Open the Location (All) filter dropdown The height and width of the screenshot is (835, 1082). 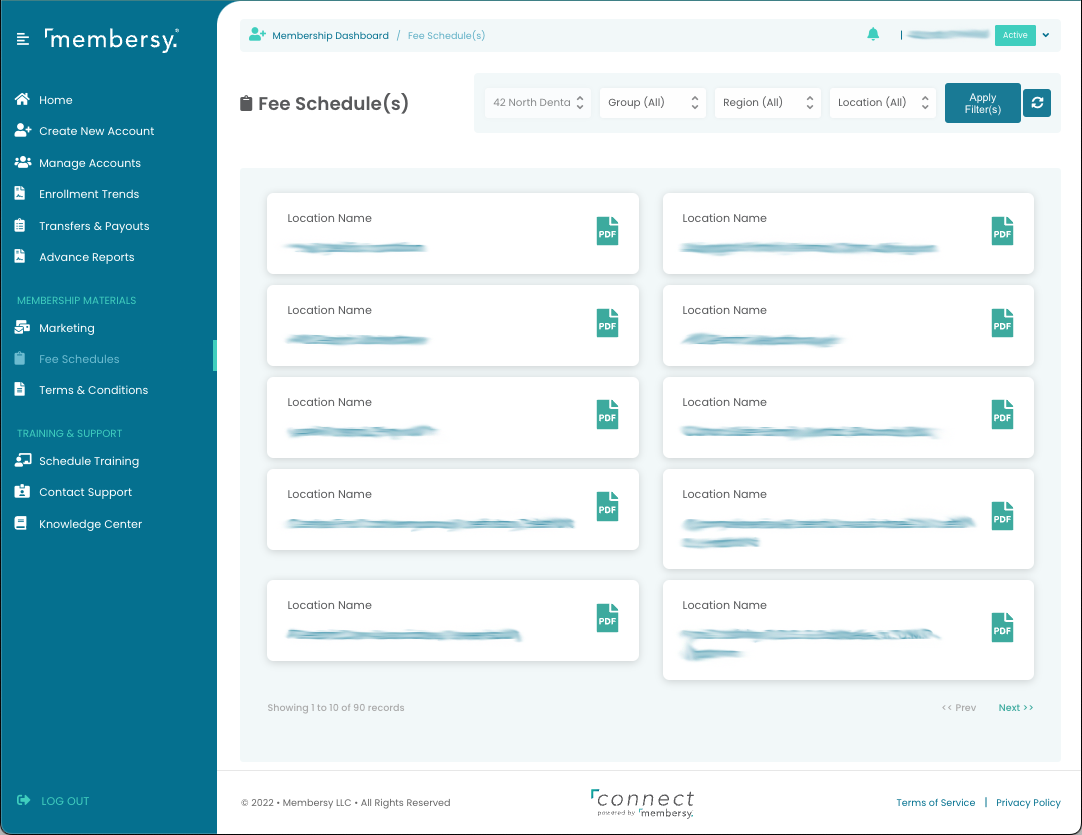click(x=882, y=103)
